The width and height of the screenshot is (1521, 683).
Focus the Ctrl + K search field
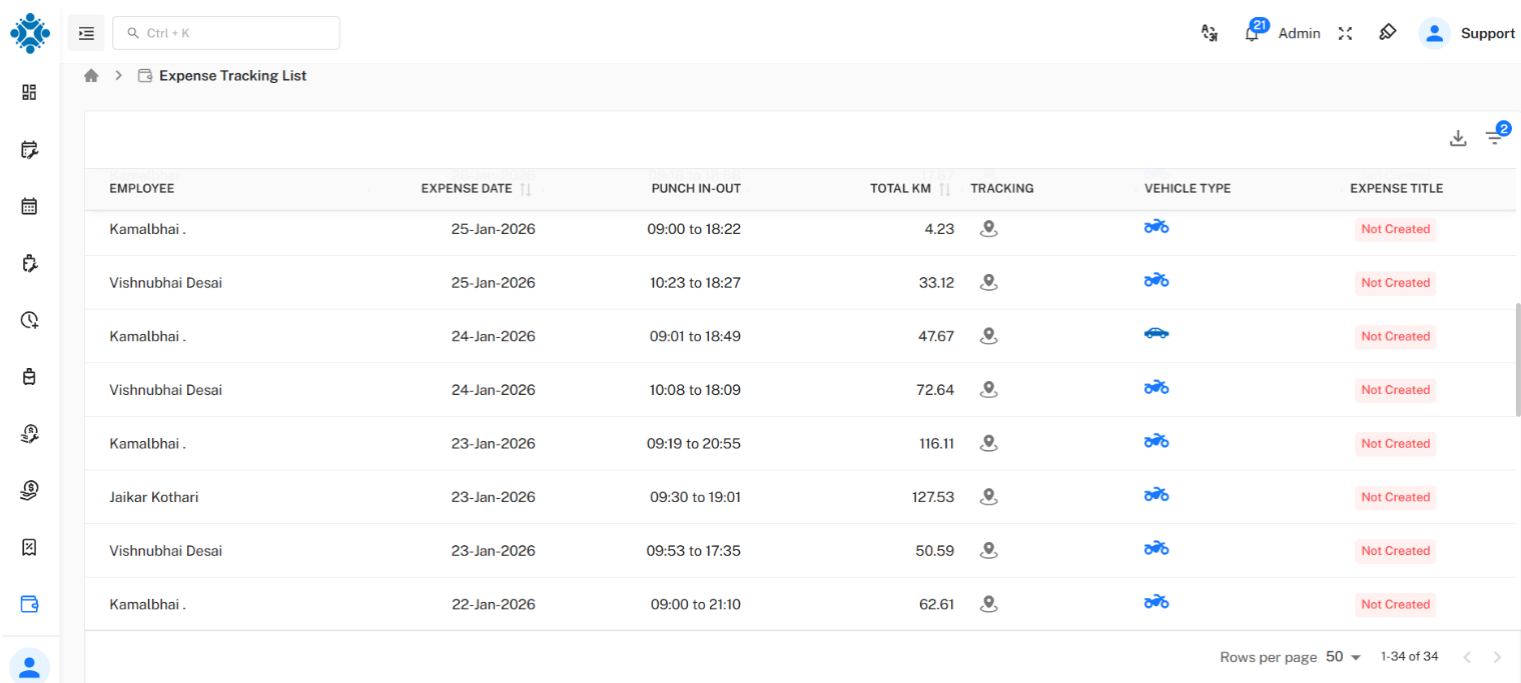click(x=226, y=33)
